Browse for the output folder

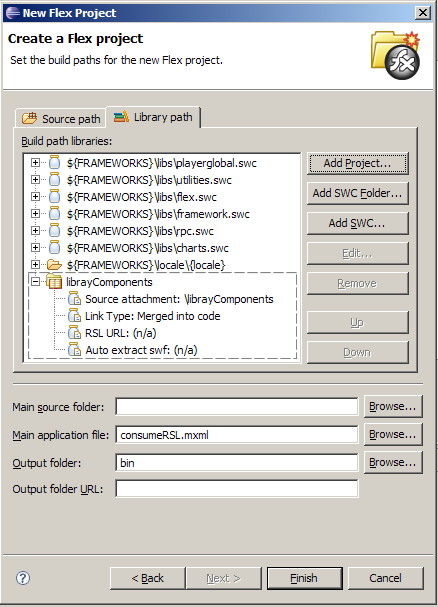393,463
